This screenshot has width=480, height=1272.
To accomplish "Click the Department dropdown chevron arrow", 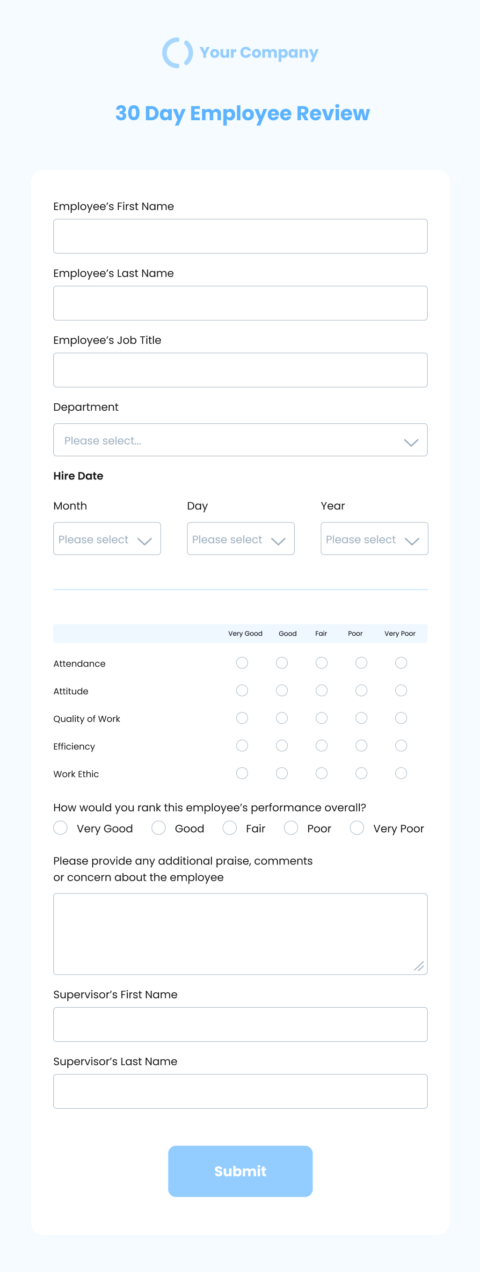I will (410, 441).
